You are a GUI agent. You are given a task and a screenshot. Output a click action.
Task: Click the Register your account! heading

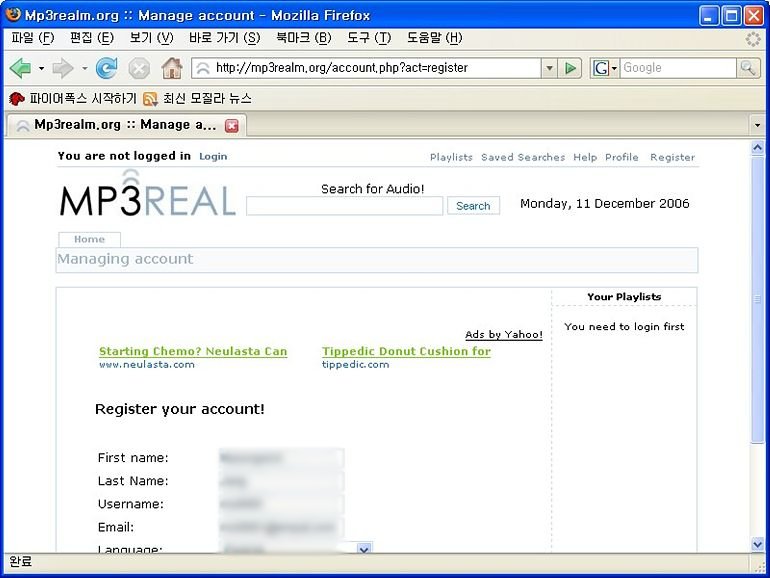point(180,409)
